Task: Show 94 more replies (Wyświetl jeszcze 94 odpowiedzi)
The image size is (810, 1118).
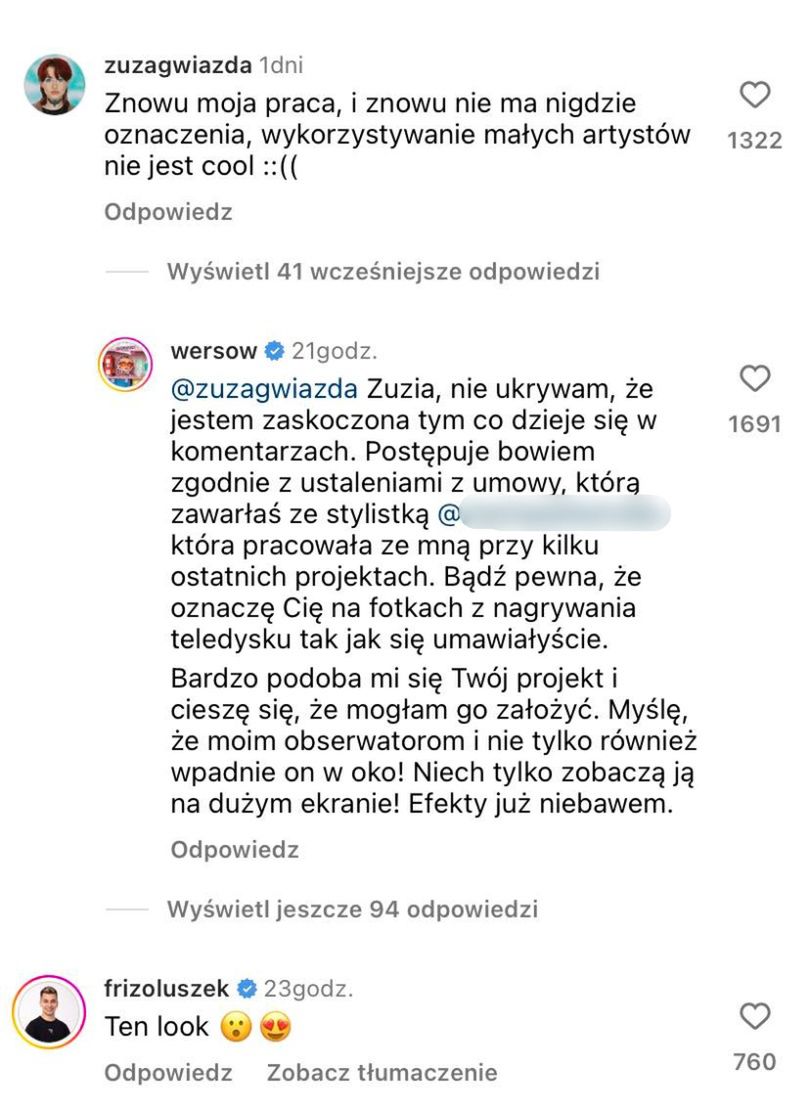Action: click(352, 909)
